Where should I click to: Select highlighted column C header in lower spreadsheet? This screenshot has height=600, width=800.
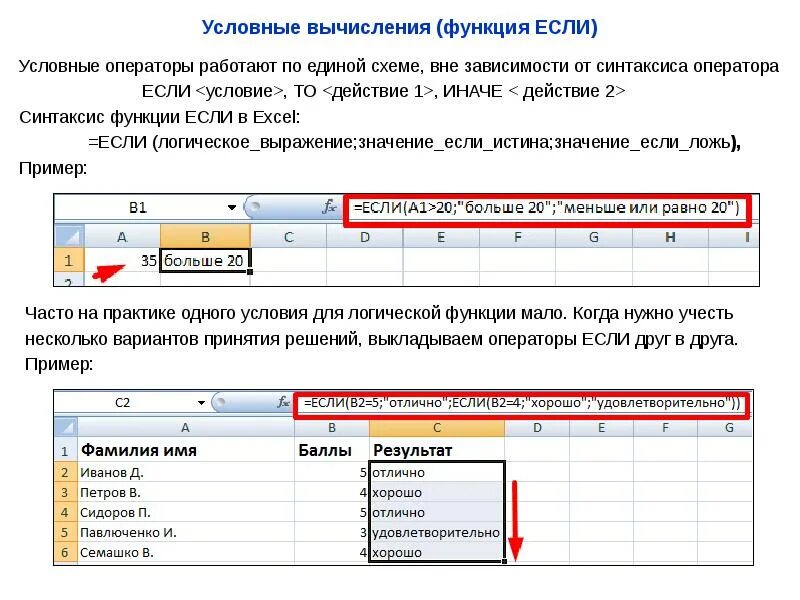(x=437, y=428)
